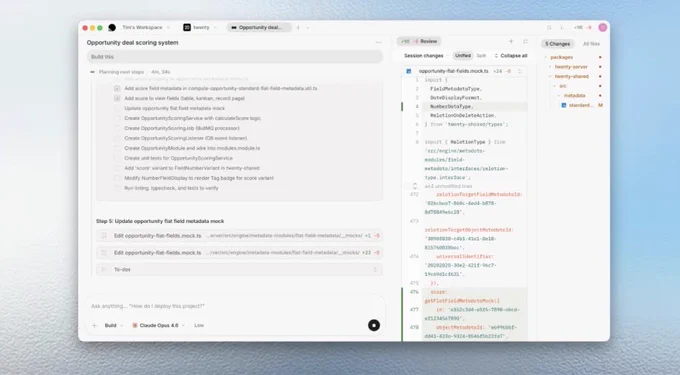Screen dimensions: 680x375
Task: Click the expand panel icon next to Review plus
Action: coord(525,41)
